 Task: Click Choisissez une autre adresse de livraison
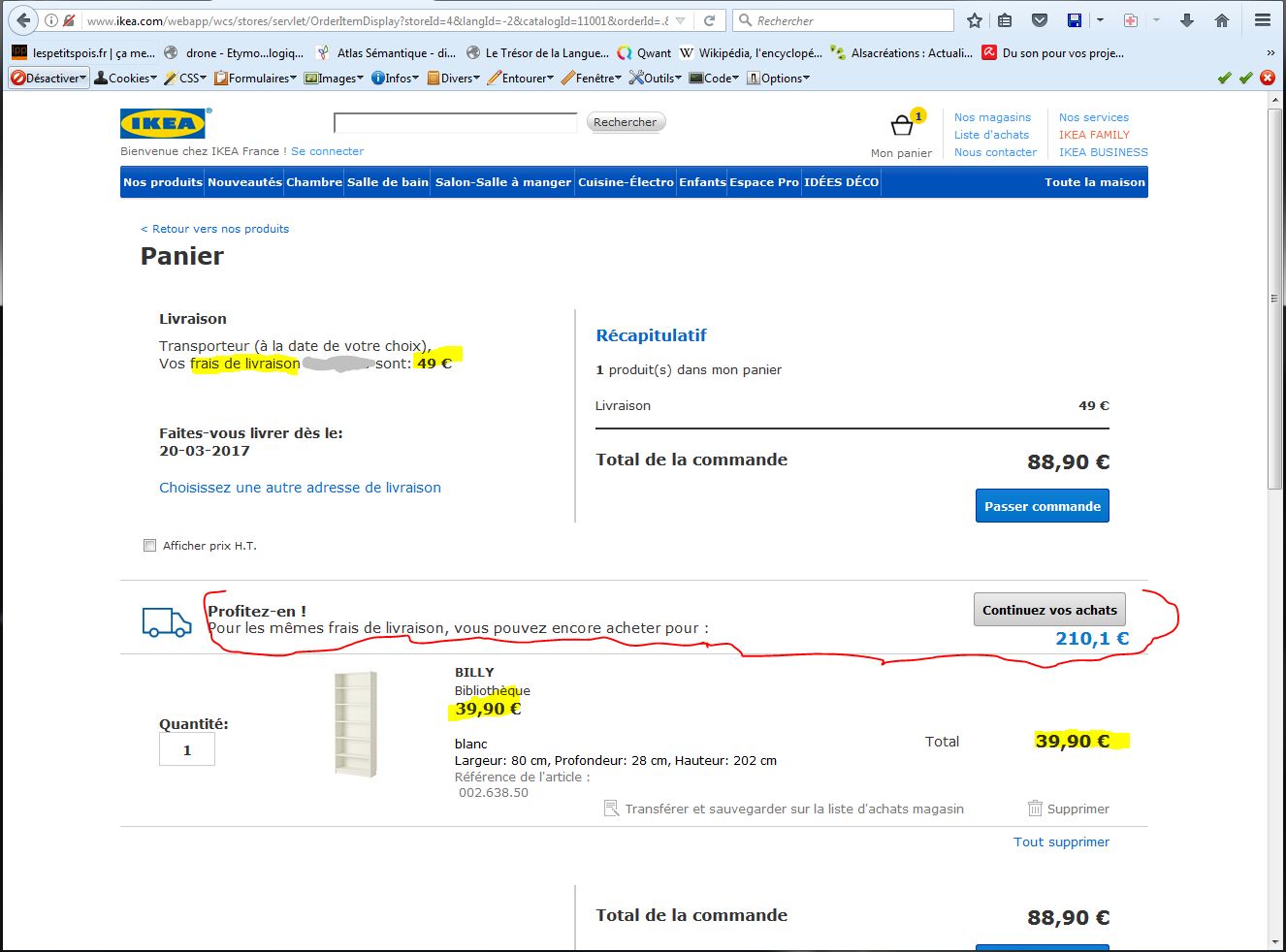(300, 488)
